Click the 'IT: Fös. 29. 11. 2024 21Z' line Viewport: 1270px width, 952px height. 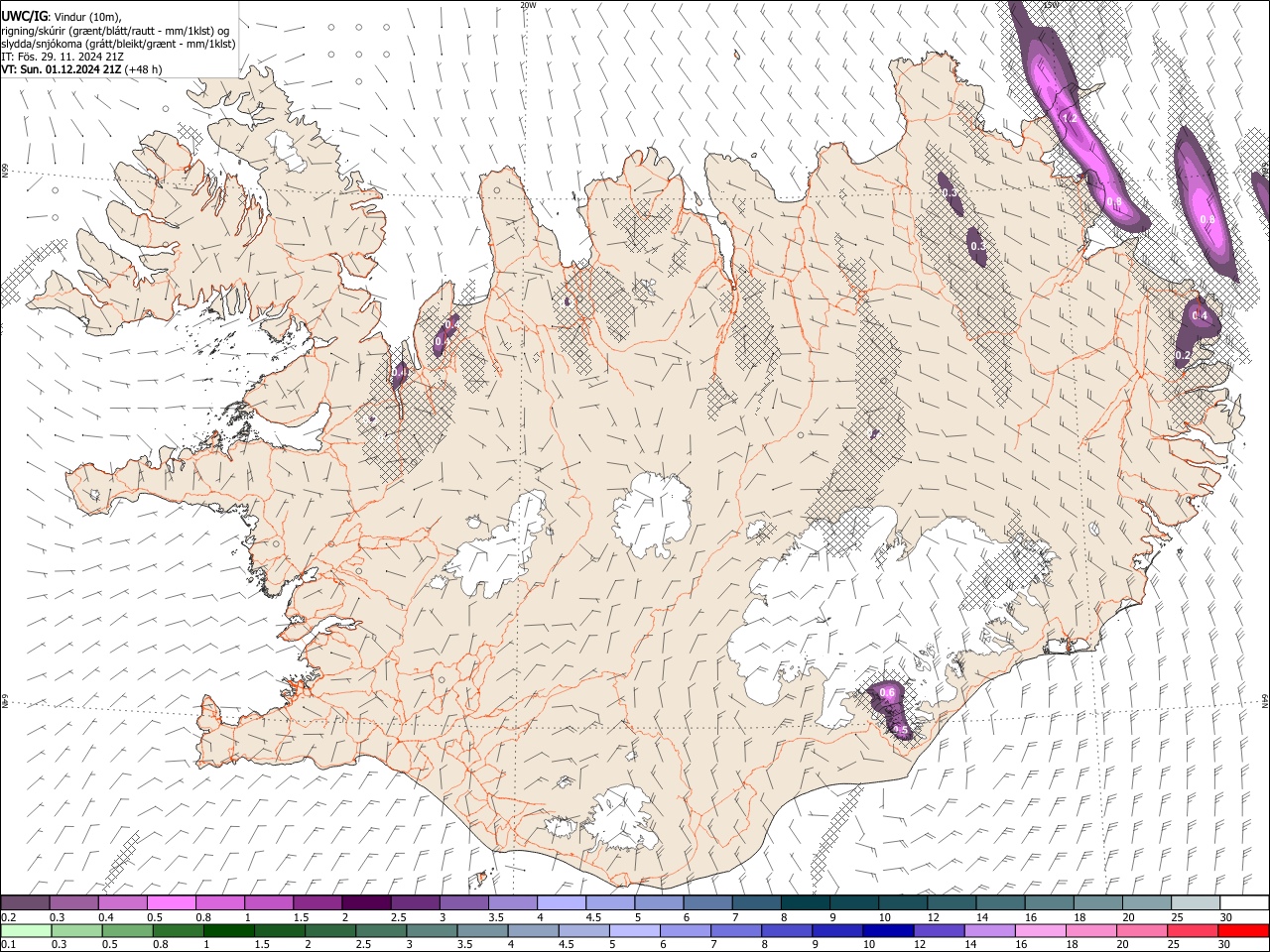[x=63, y=57]
